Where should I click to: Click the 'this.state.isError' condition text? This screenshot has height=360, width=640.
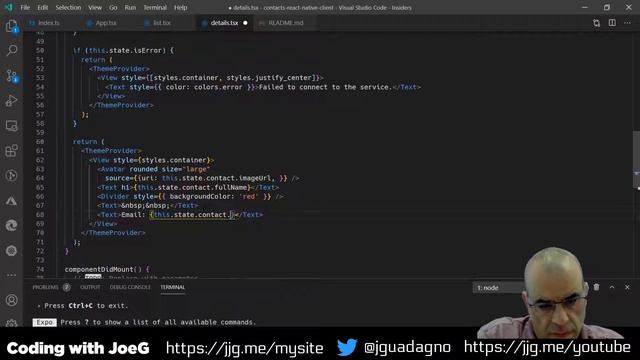tap(125, 51)
